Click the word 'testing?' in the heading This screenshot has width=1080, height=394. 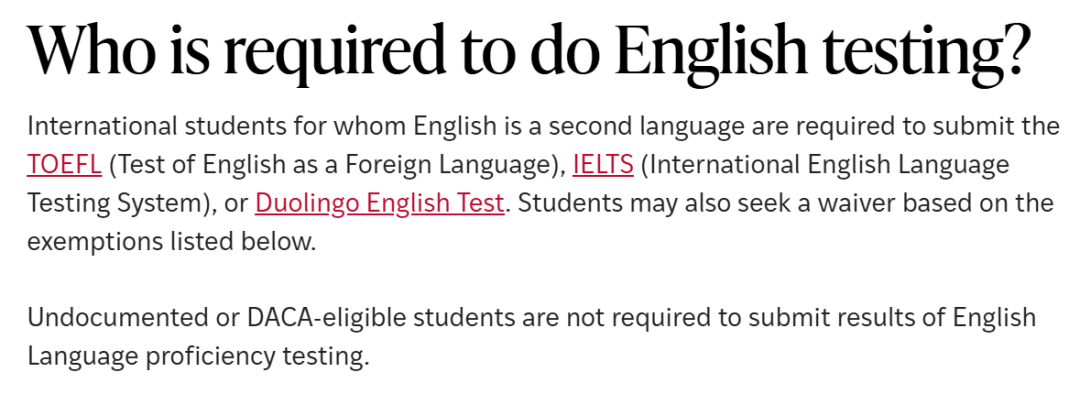[925, 52]
